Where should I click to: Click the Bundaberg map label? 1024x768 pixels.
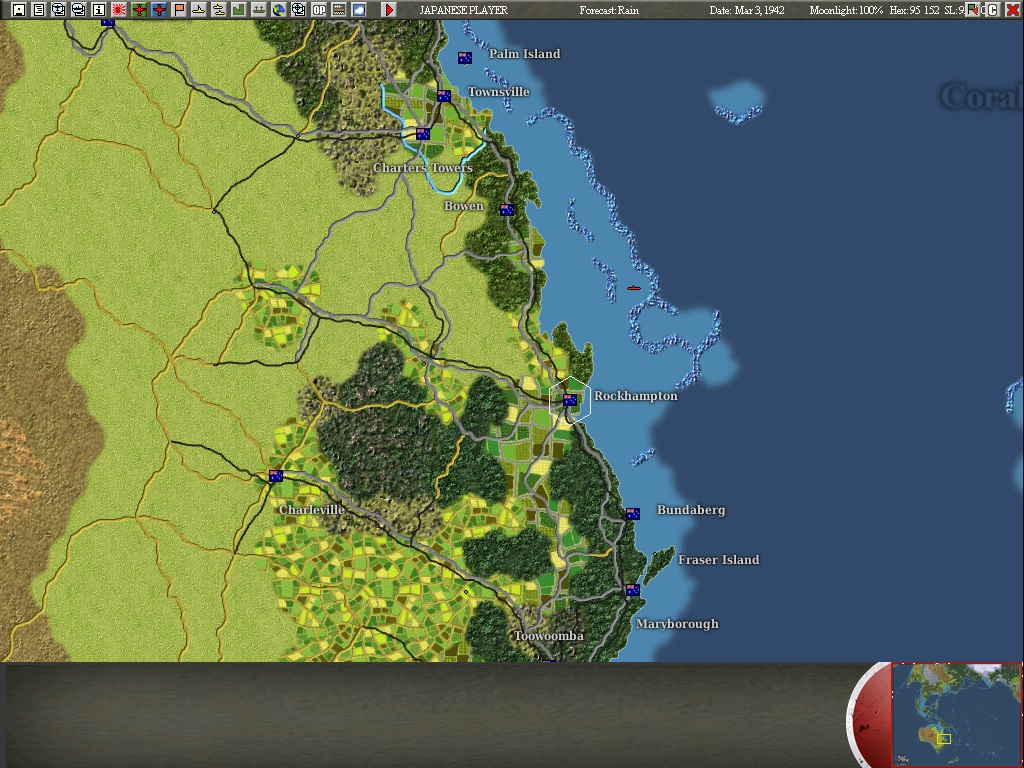pyautogui.click(x=691, y=510)
